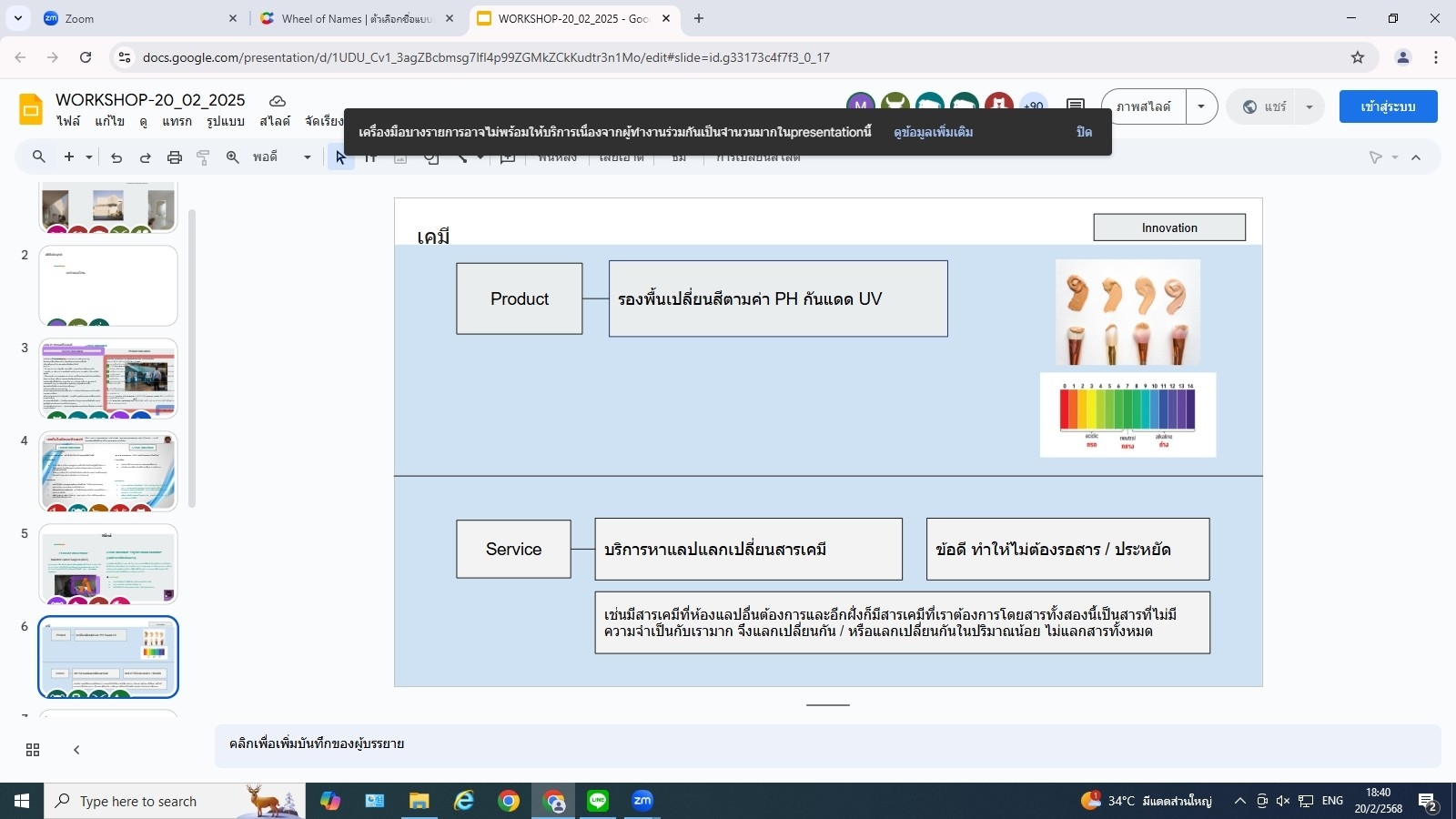Open Zoom app in taskbar
Screen dimensions: 1456x819
click(x=642, y=801)
